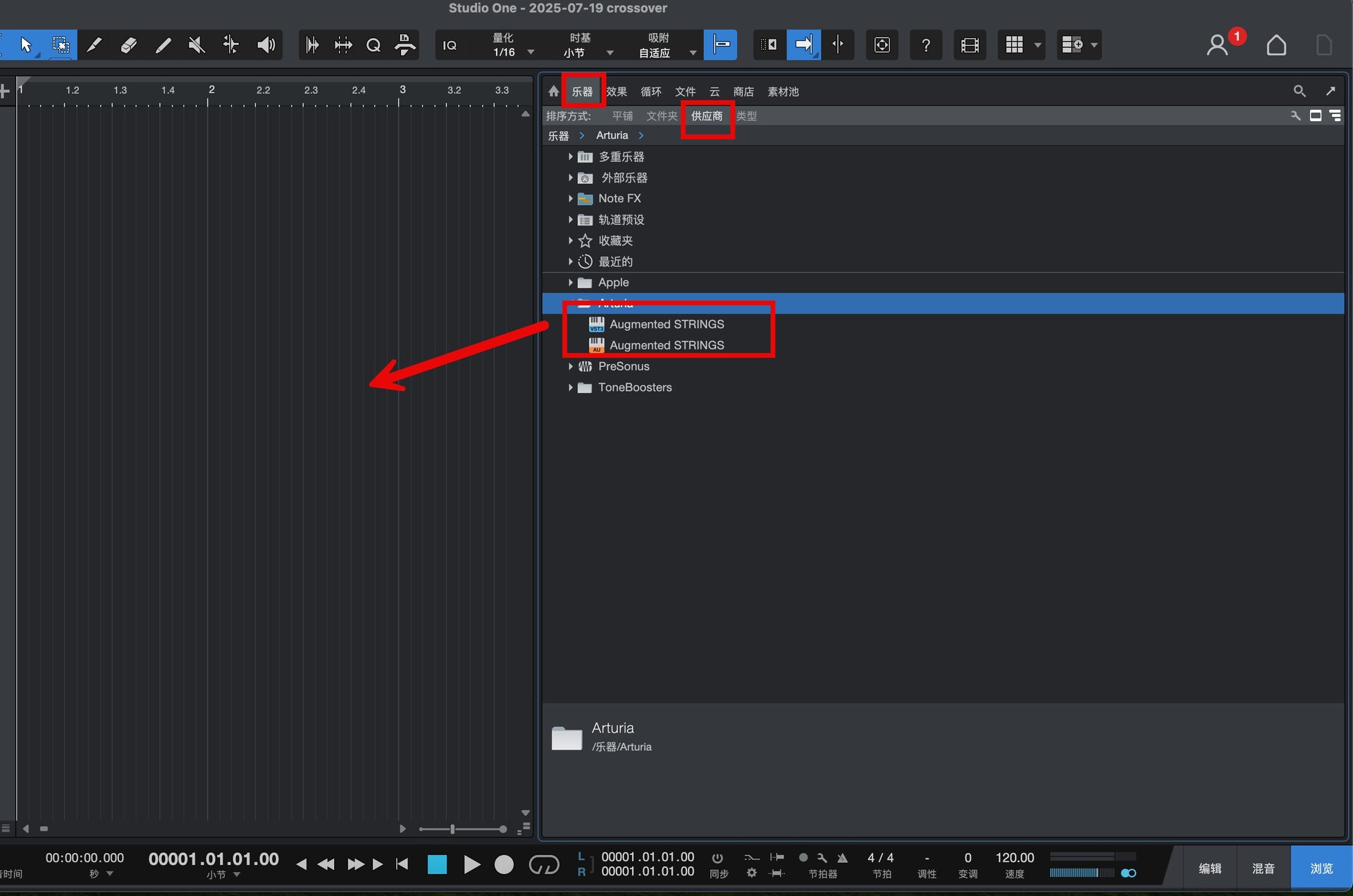
Task: Open the Start page home icon
Action: (1276, 45)
